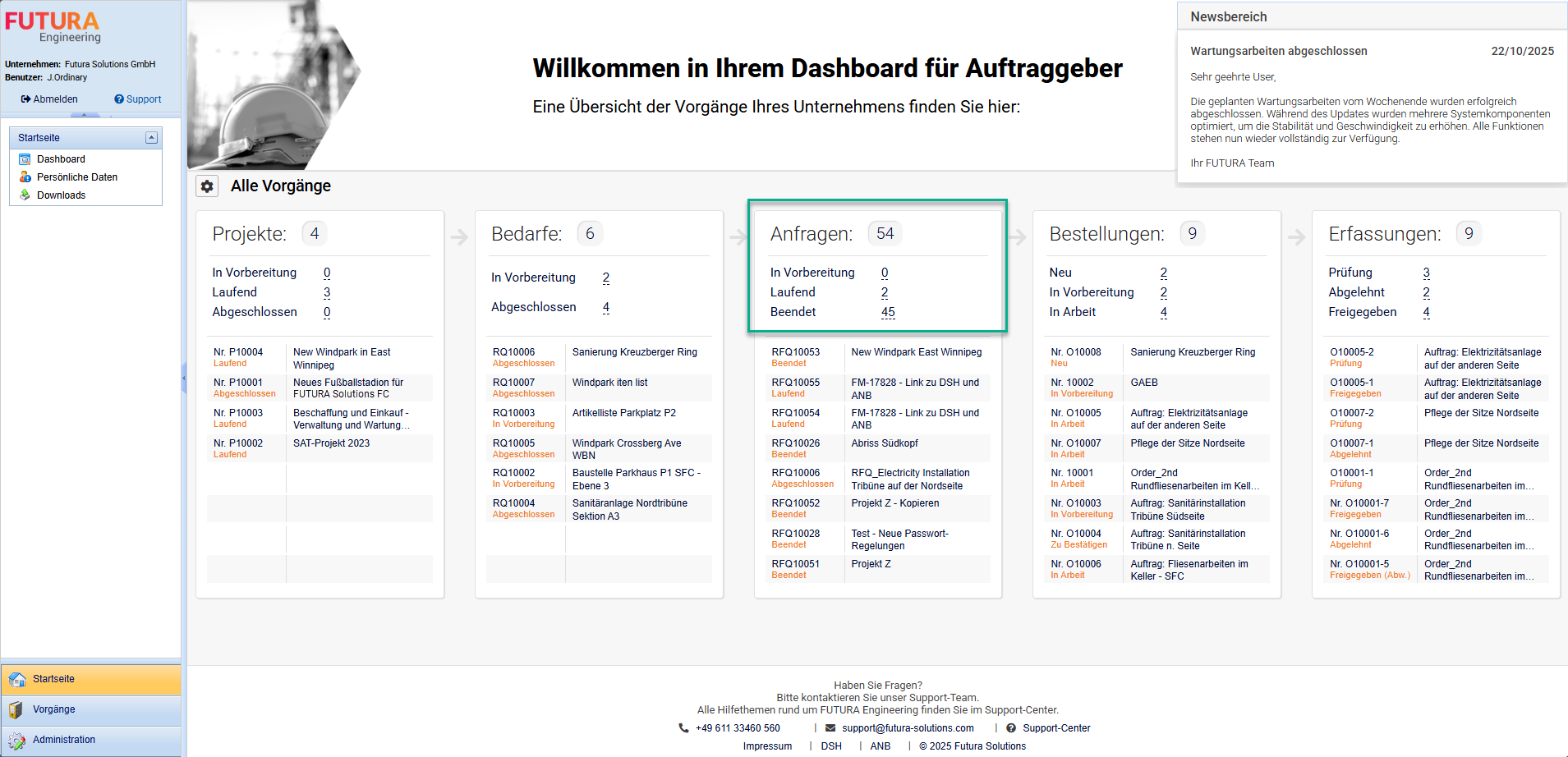Image resolution: width=1568 pixels, height=757 pixels.
Task: Open the Impressum footer link
Action: coord(767,746)
